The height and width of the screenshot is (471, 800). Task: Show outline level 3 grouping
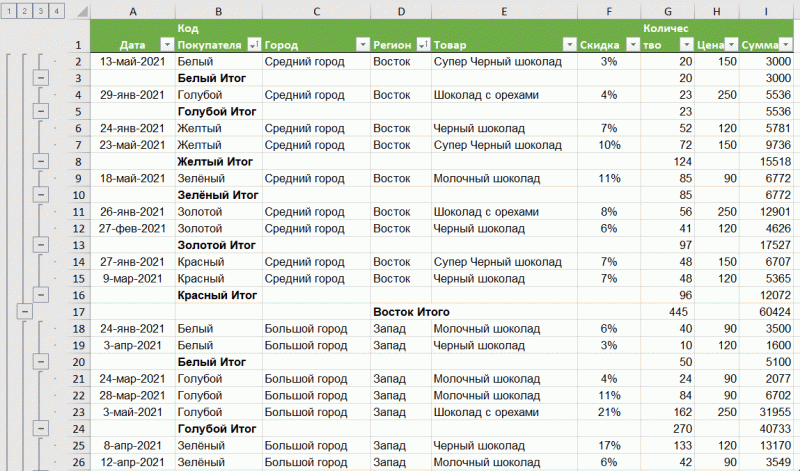pyautogui.click(x=40, y=10)
